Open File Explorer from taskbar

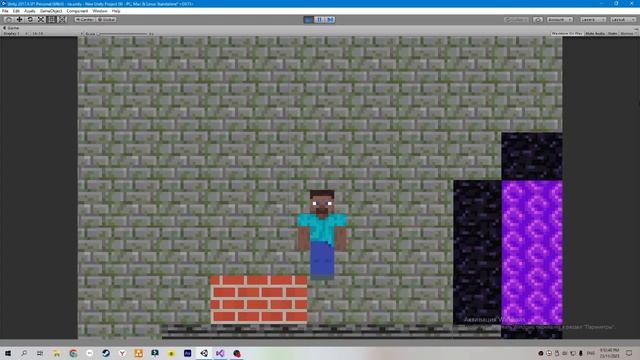click(56, 353)
